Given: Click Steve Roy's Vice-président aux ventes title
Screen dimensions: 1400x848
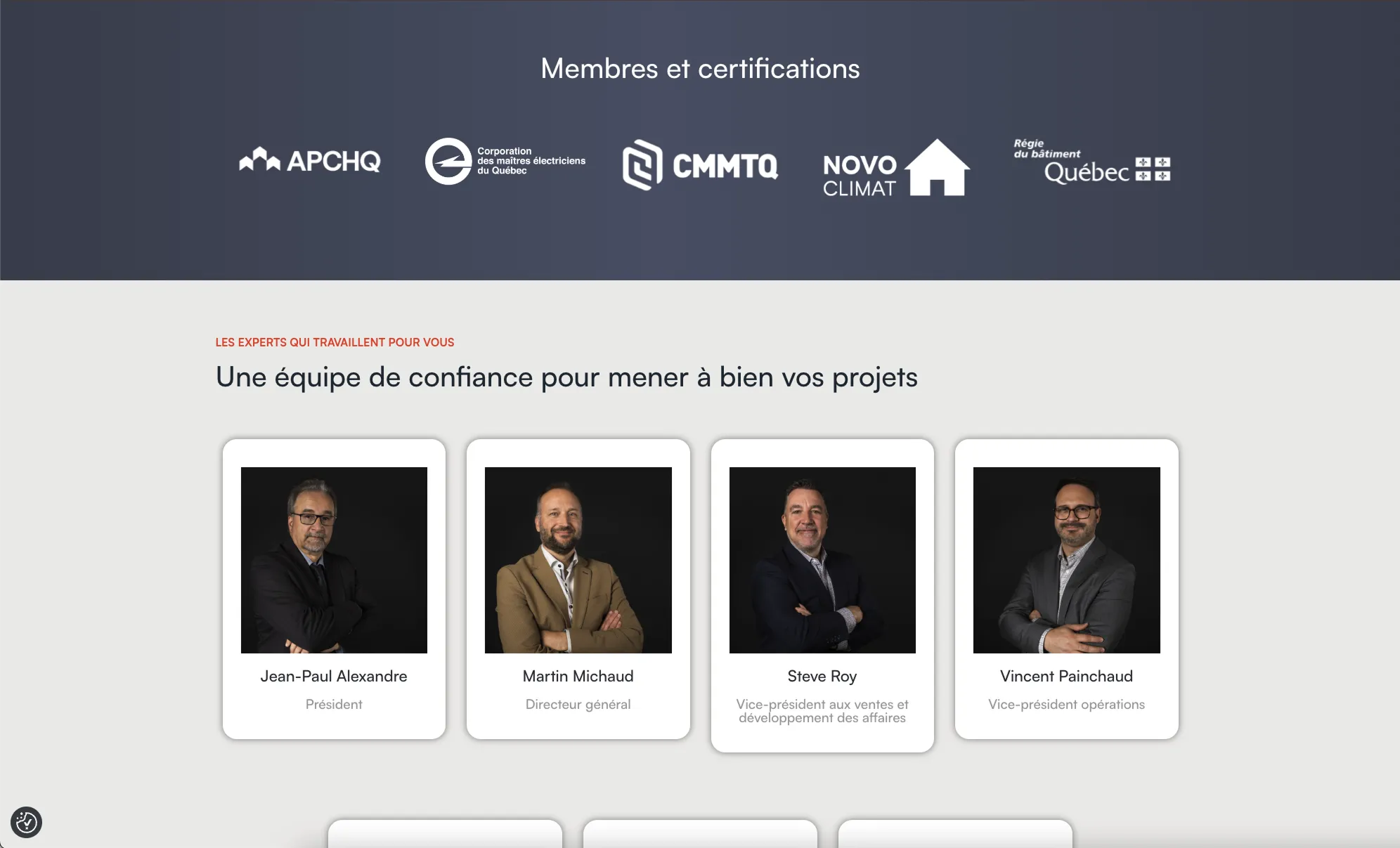Looking at the screenshot, I should click(822, 710).
